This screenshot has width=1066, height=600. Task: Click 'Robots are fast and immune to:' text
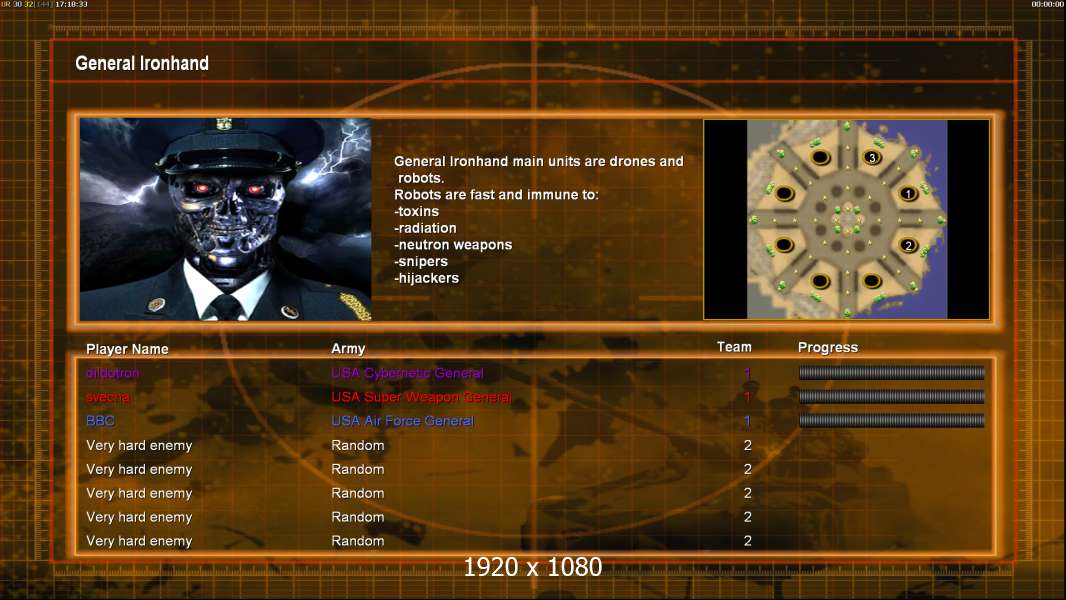496,194
